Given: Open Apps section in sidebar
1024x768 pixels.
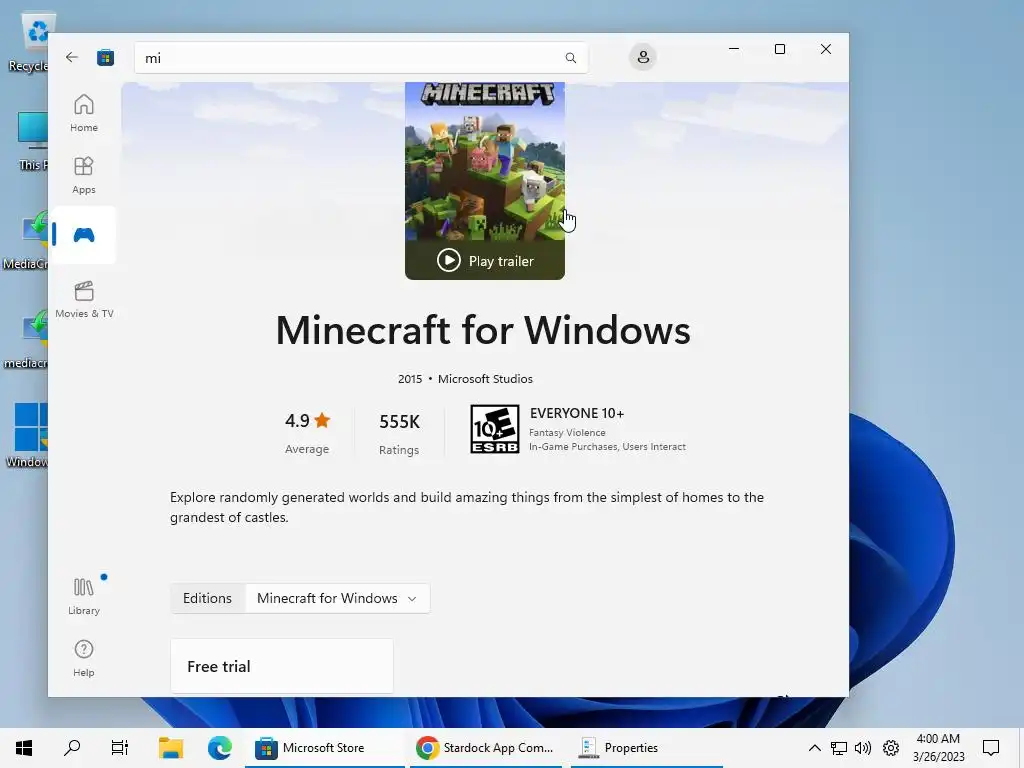Looking at the screenshot, I should coord(84,175).
